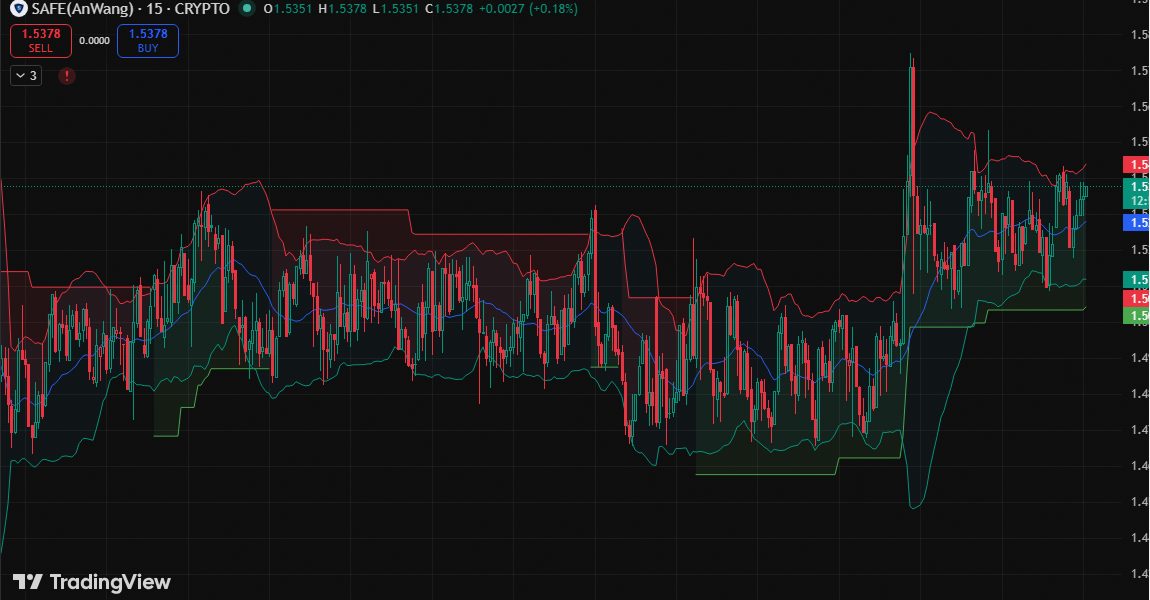Image resolution: width=1150 pixels, height=600 pixels.
Task: Click the red exclamation warning icon
Action: point(66,75)
